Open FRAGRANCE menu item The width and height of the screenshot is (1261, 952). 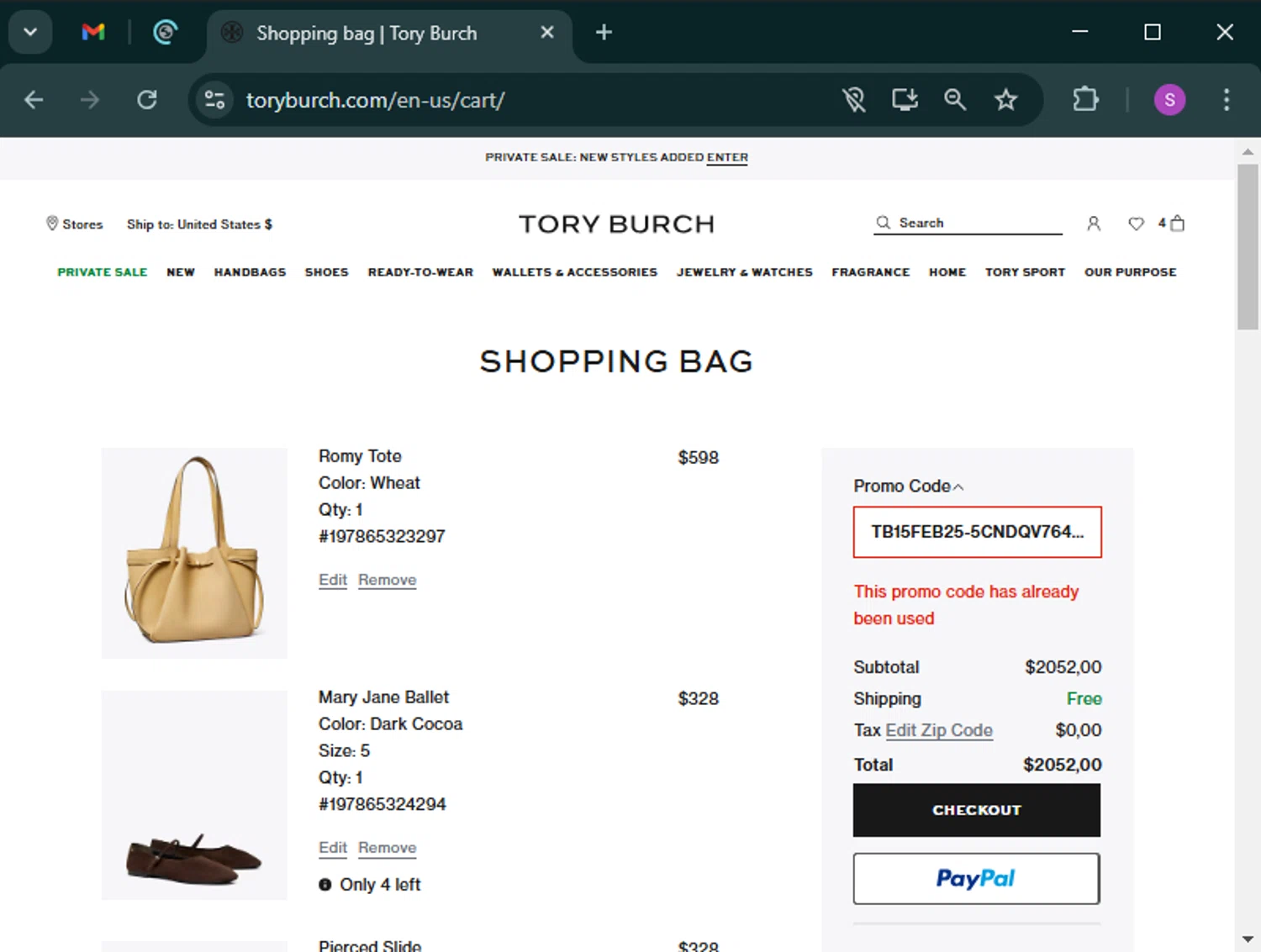click(871, 272)
